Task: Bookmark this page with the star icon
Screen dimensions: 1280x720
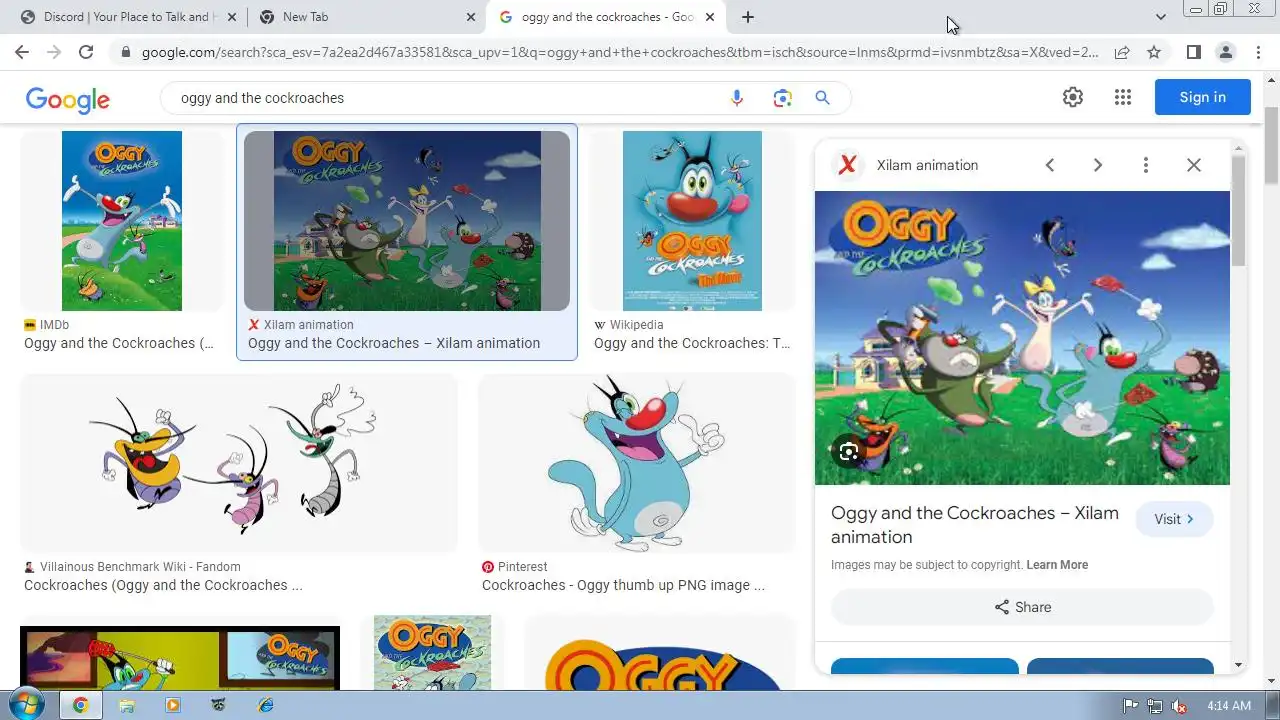Action: (x=1154, y=52)
